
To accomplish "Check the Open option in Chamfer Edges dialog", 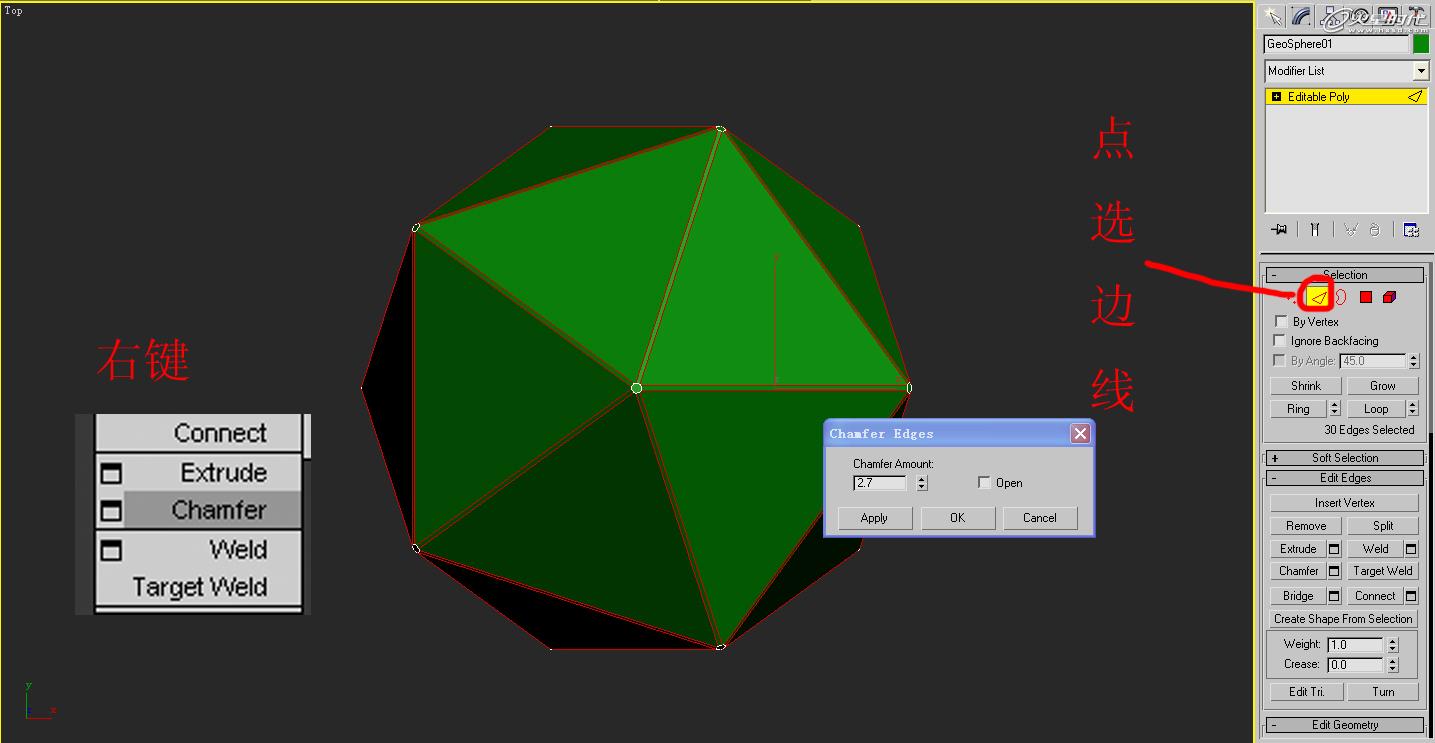I will point(984,482).
